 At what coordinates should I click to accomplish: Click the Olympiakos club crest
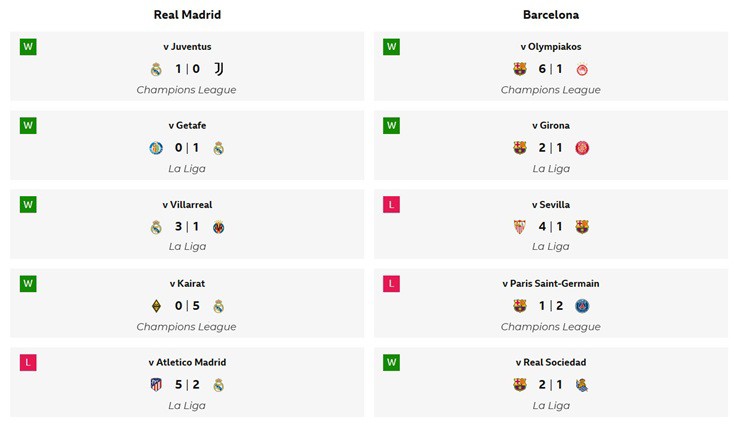pyautogui.click(x=582, y=69)
